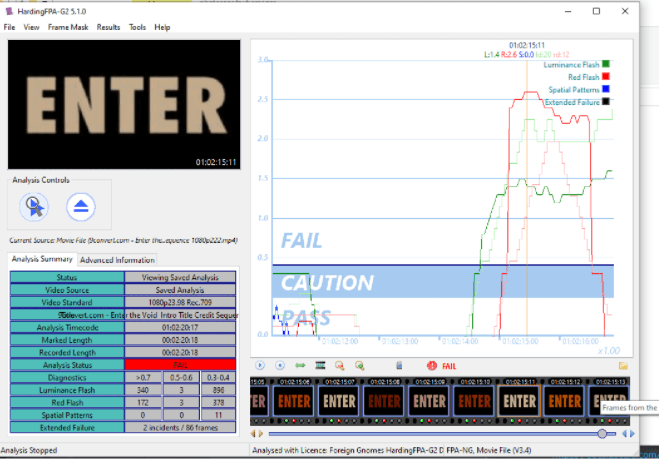The width and height of the screenshot is (661, 465).
Task: Select the frame thumbnail at 01:02:15:09
Action: (x=430, y=401)
